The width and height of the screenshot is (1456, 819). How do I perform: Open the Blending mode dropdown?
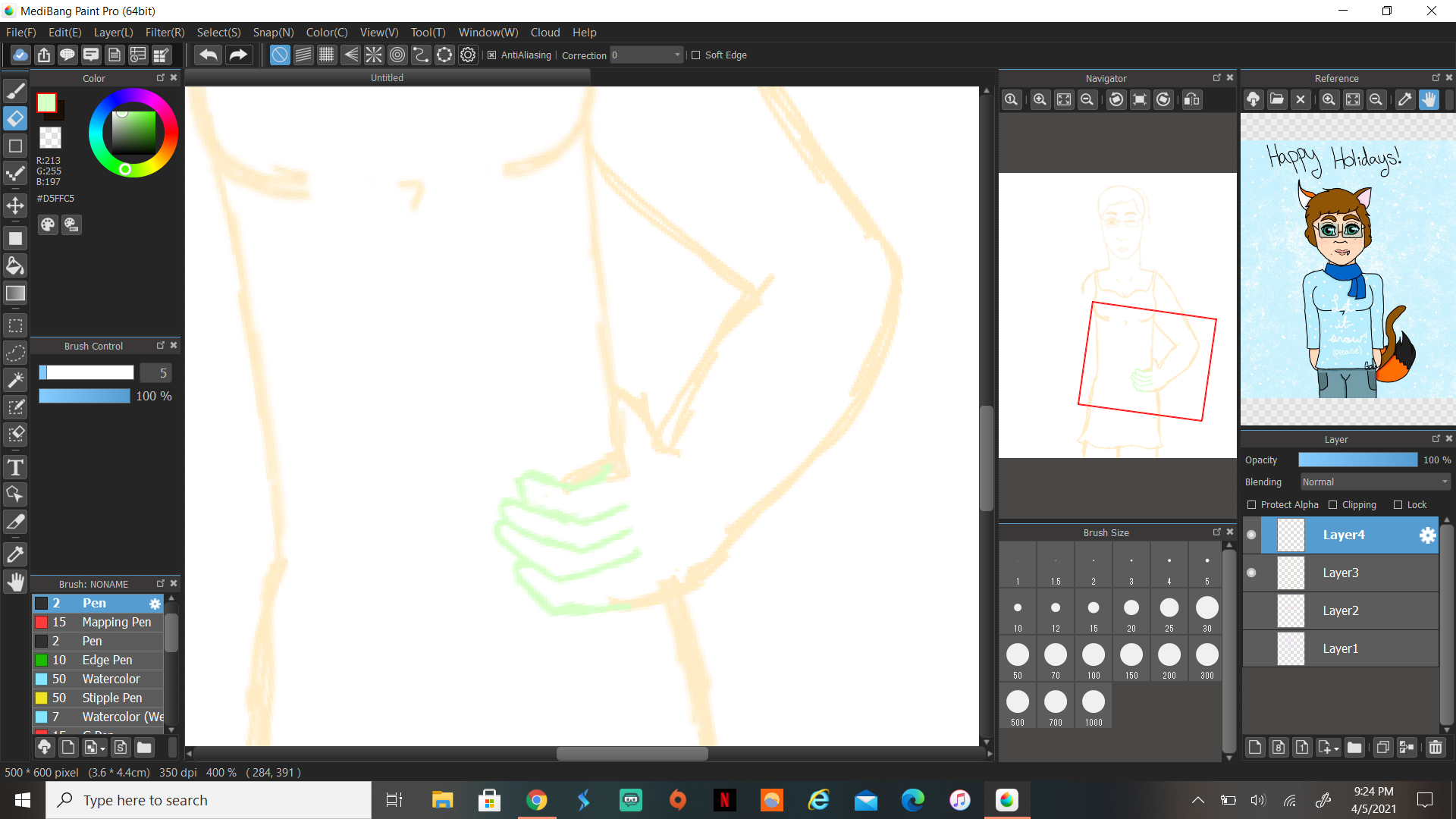coord(1374,482)
